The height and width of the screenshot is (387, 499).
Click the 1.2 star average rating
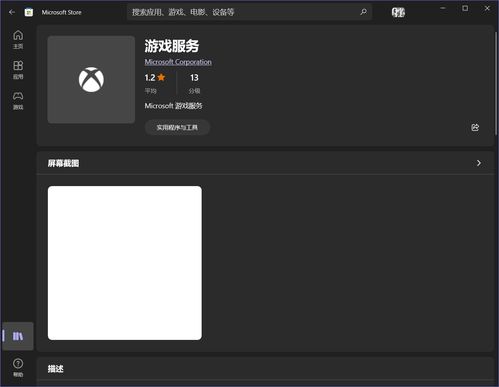(x=155, y=78)
